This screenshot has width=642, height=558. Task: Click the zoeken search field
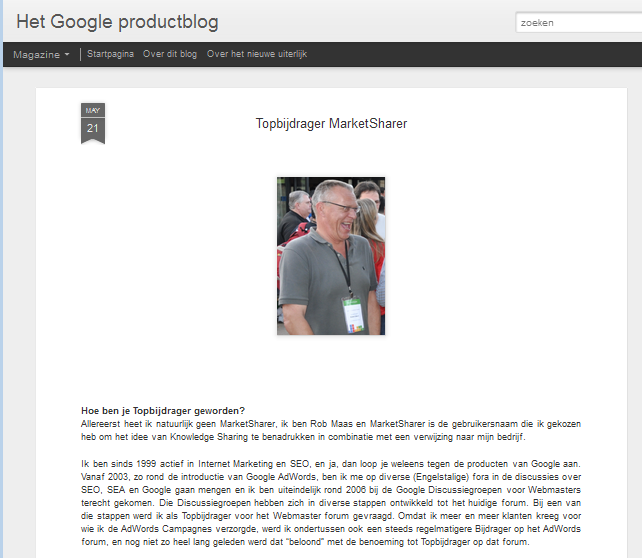click(x=579, y=23)
